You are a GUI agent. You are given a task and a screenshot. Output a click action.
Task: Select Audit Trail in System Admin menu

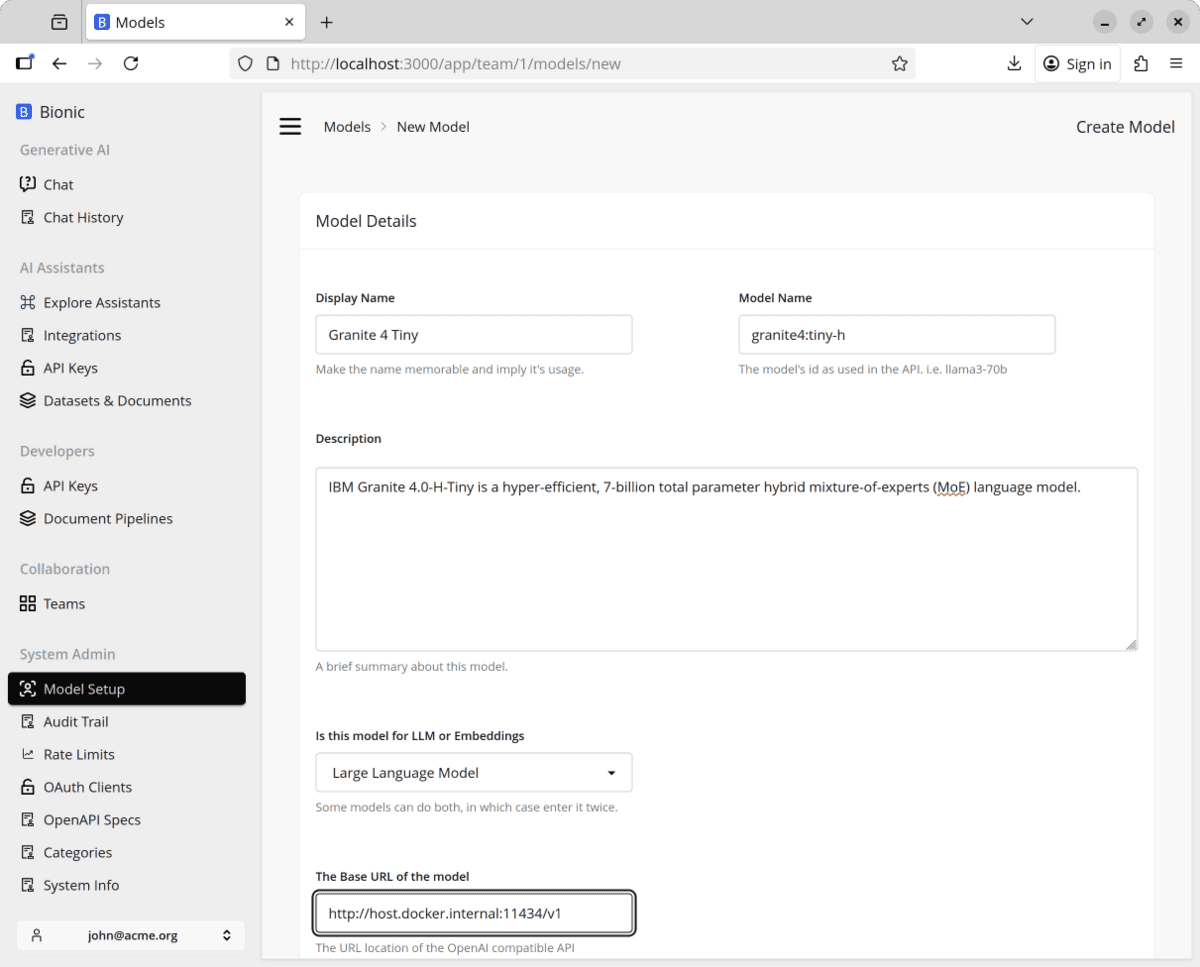click(76, 722)
